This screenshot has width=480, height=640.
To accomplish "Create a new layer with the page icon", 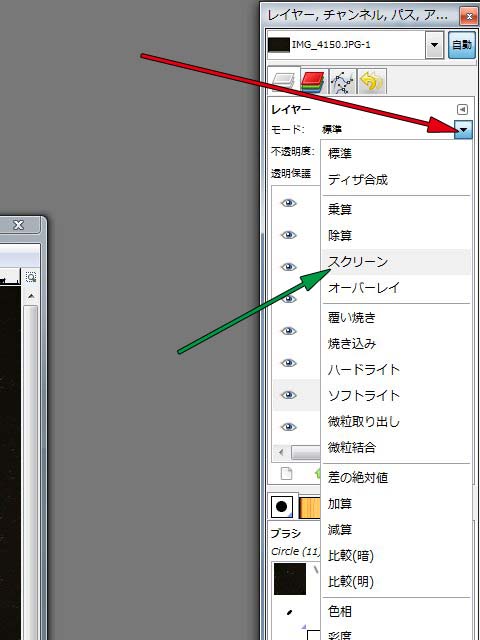I will point(287,473).
